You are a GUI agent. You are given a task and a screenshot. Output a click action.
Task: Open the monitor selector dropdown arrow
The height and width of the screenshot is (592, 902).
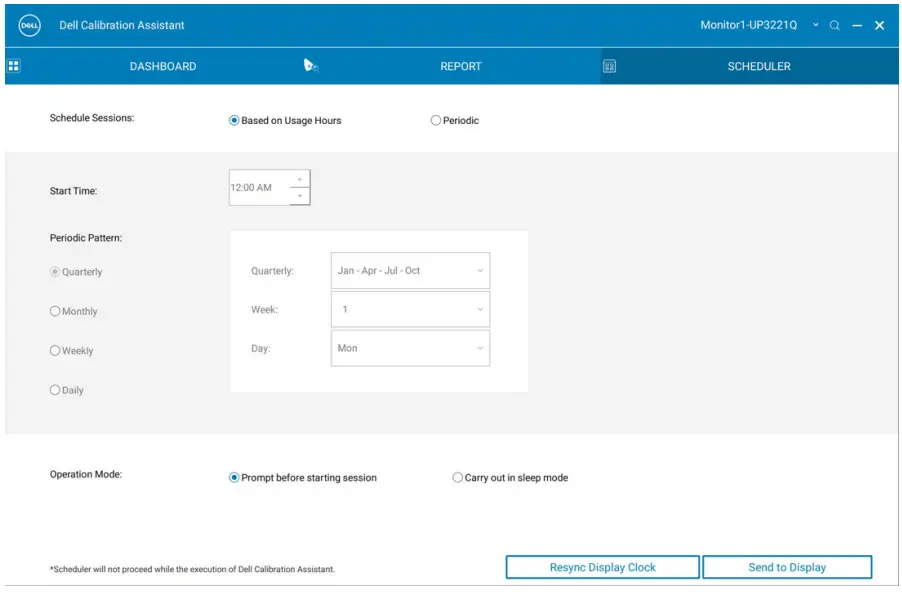816,25
